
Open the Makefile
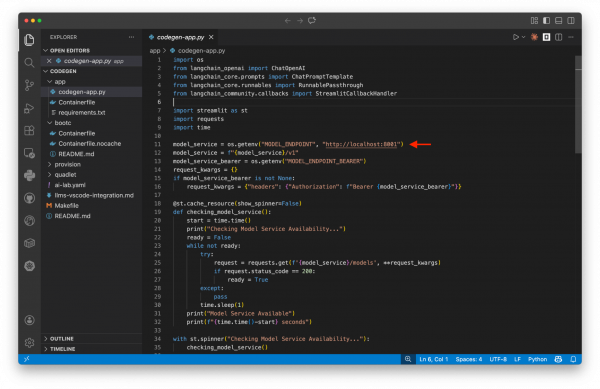(x=66, y=205)
